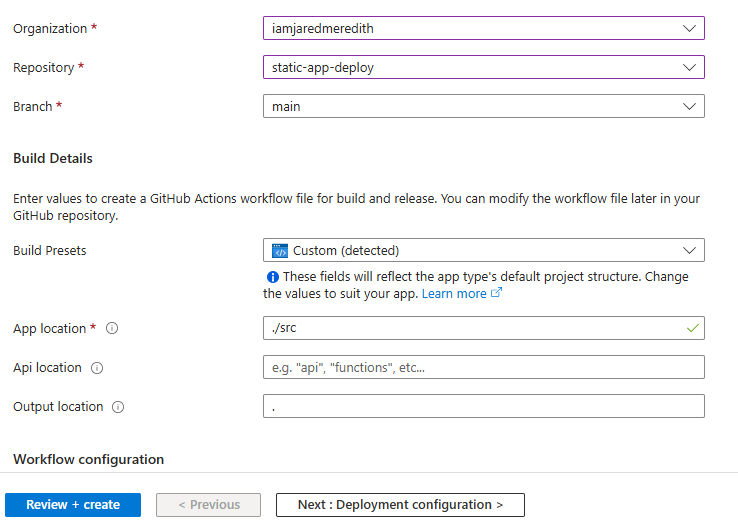Click the Custom preset code icon
Viewport: 738px width, 527px height.
(x=280, y=251)
